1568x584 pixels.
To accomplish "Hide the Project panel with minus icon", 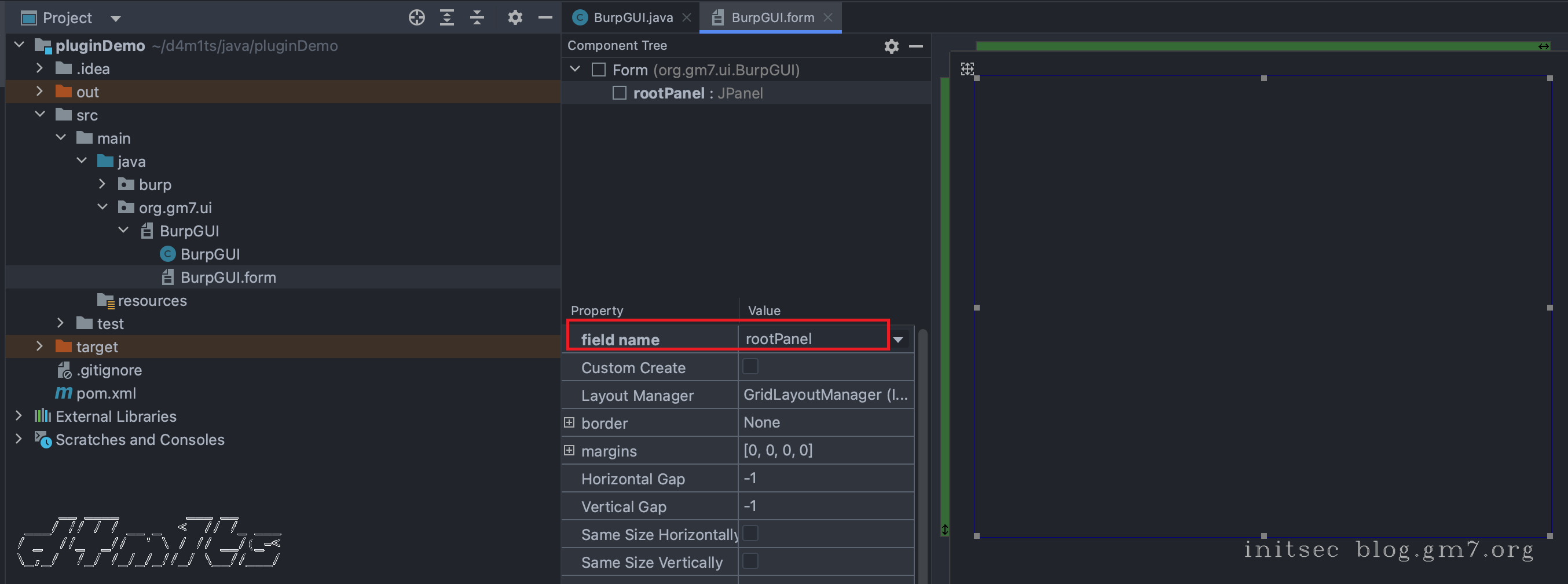I will 545,17.
